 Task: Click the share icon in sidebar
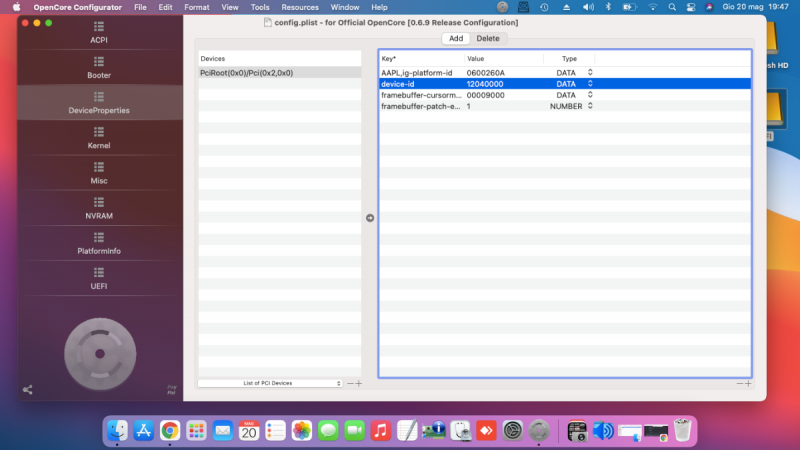coord(27,389)
